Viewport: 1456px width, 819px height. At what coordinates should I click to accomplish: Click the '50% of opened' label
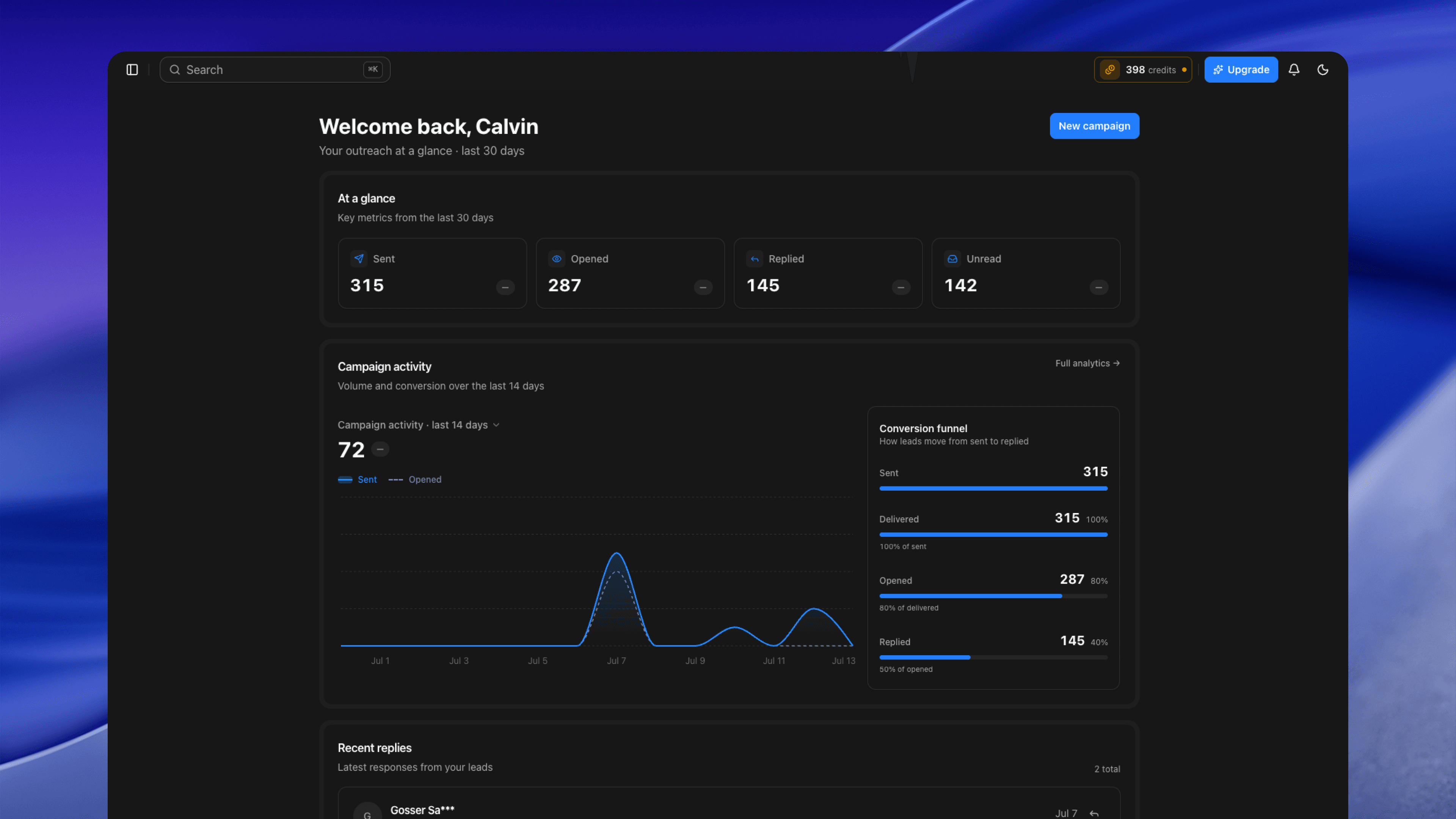(906, 669)
